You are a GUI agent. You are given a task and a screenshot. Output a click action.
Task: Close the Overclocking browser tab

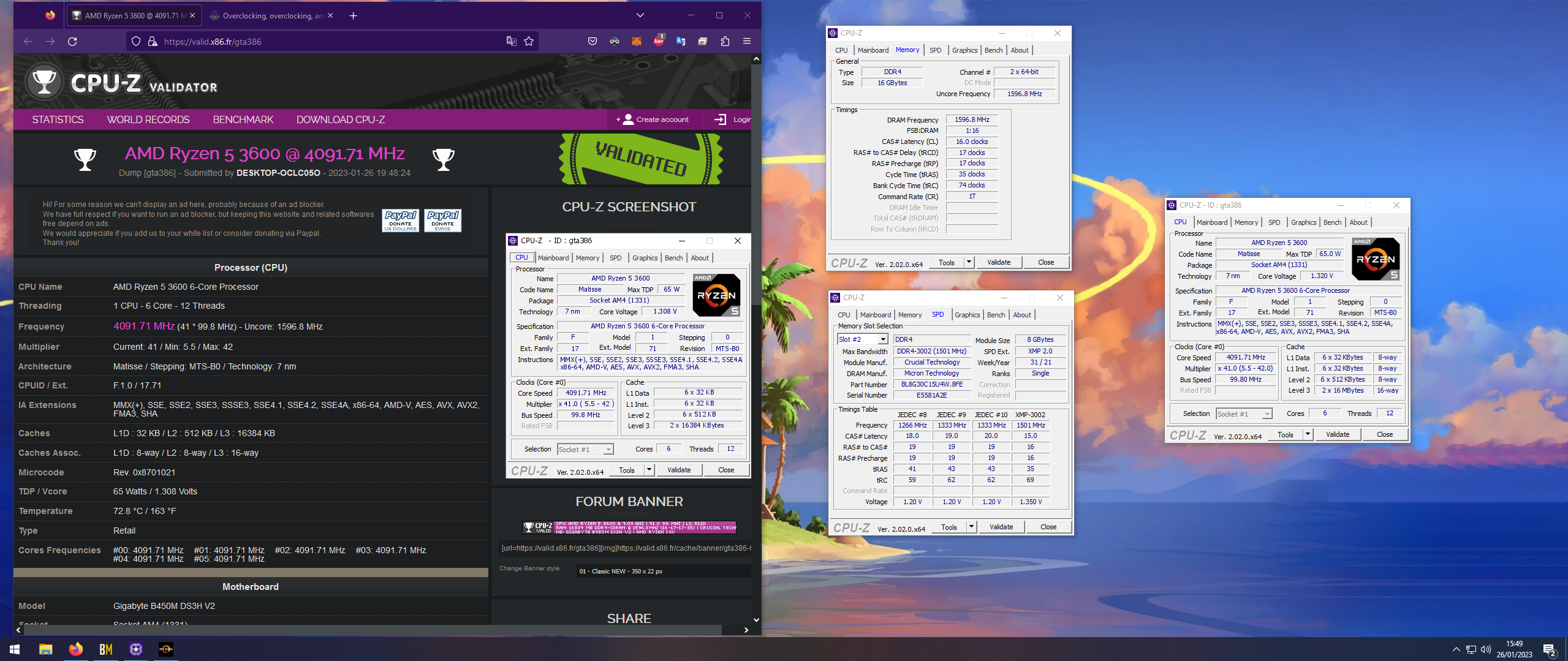(x=330, y=16)
